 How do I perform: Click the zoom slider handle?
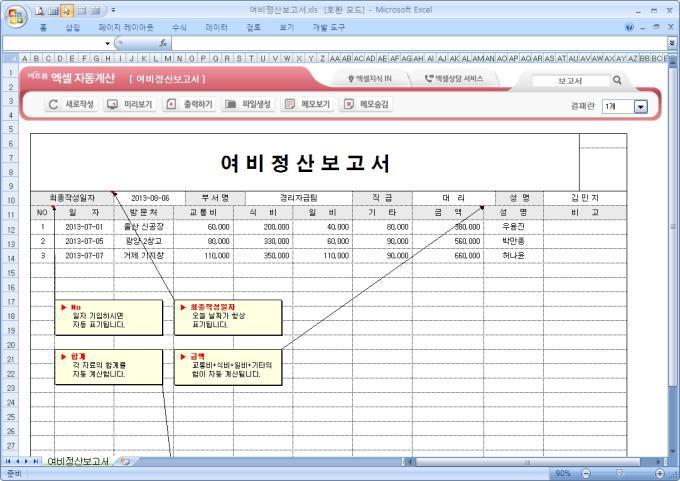(x=620, y=473)
